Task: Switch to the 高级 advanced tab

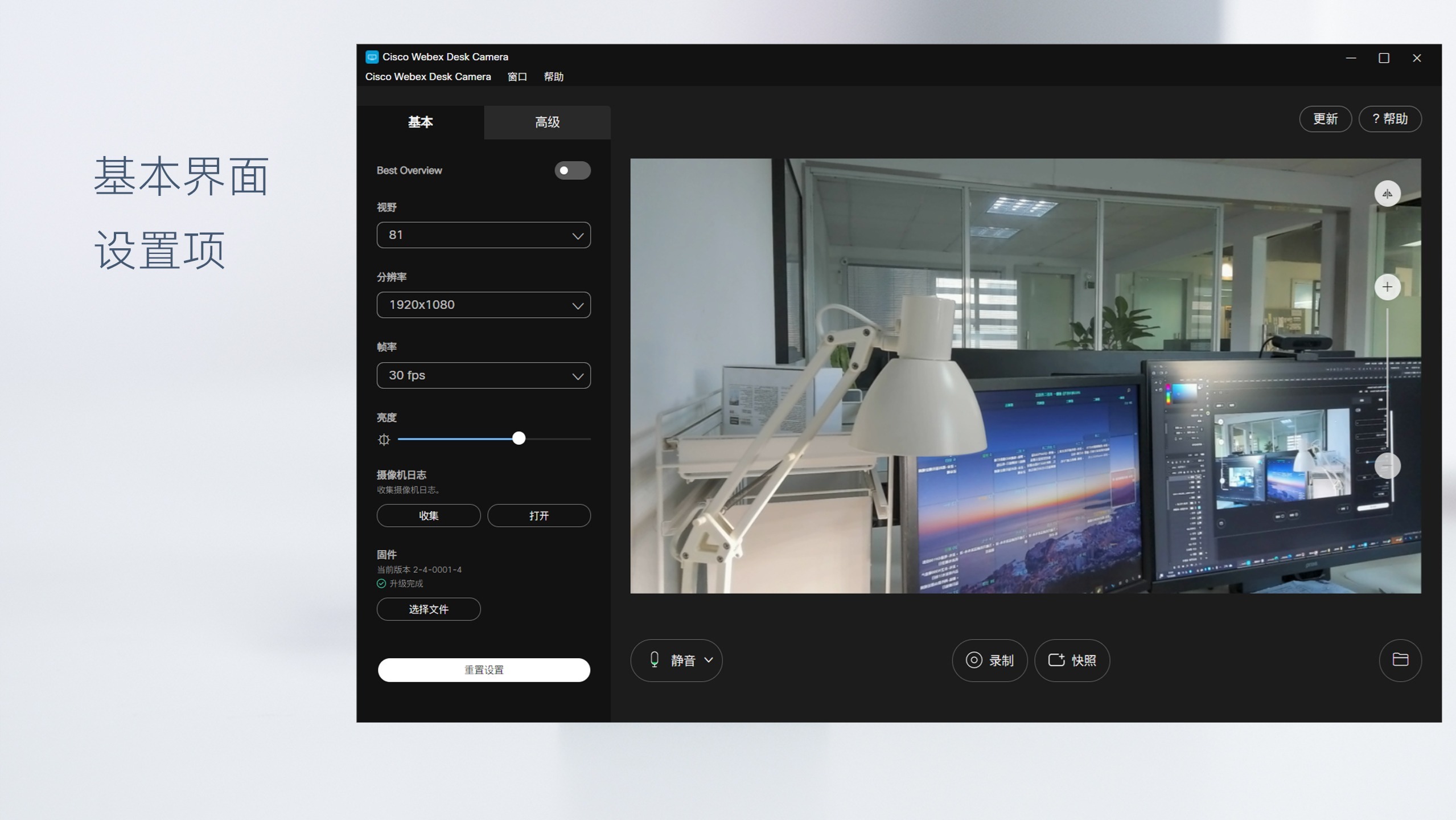Action: 547,122
